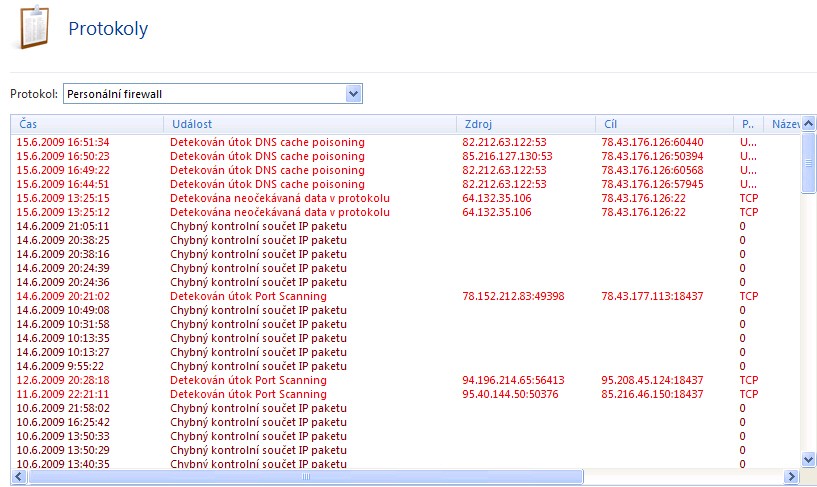
Task: Click the horizontal scrollbar thumb
Action: [306, 477]
